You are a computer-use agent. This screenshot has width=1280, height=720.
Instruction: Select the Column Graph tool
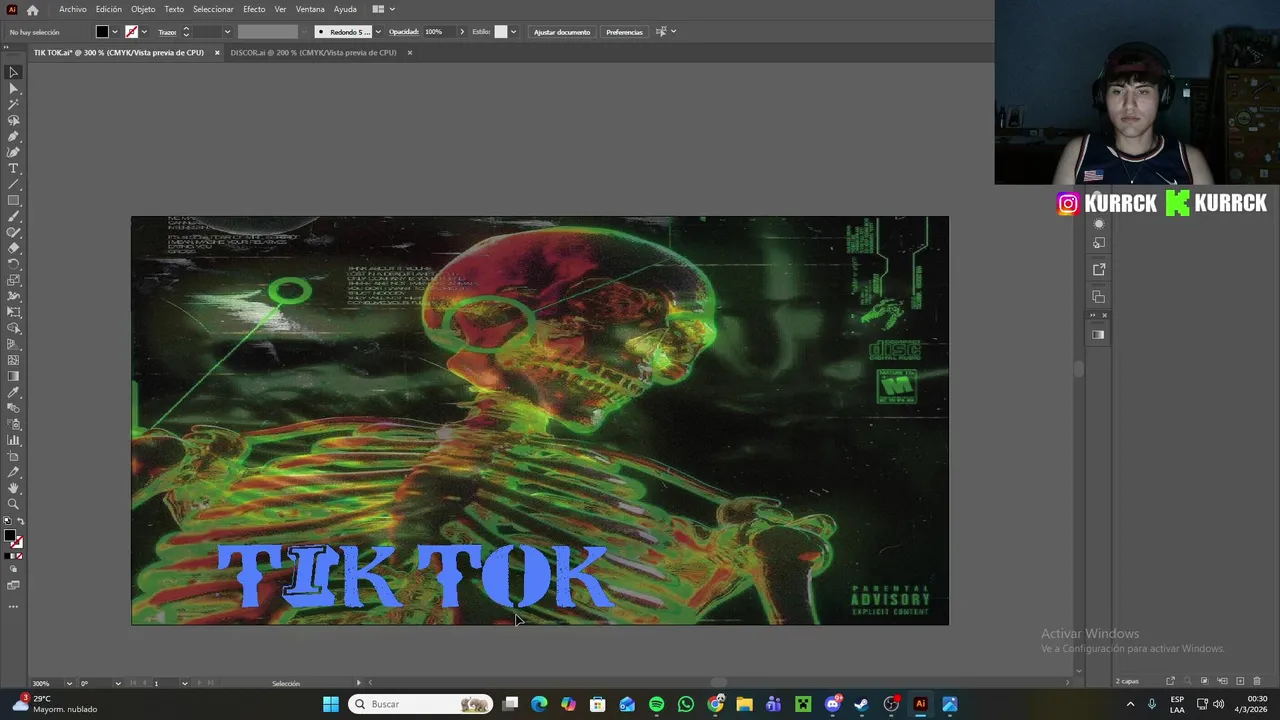coord(13,440)
